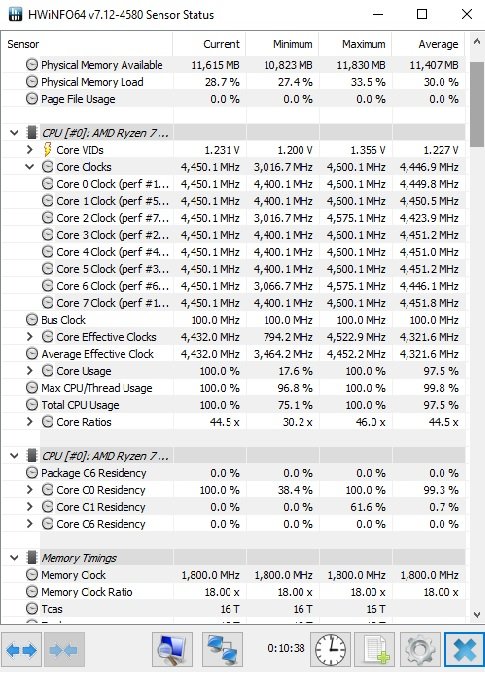
Task: Select the Bus Clock sensor row
Action: coord(233,320)
